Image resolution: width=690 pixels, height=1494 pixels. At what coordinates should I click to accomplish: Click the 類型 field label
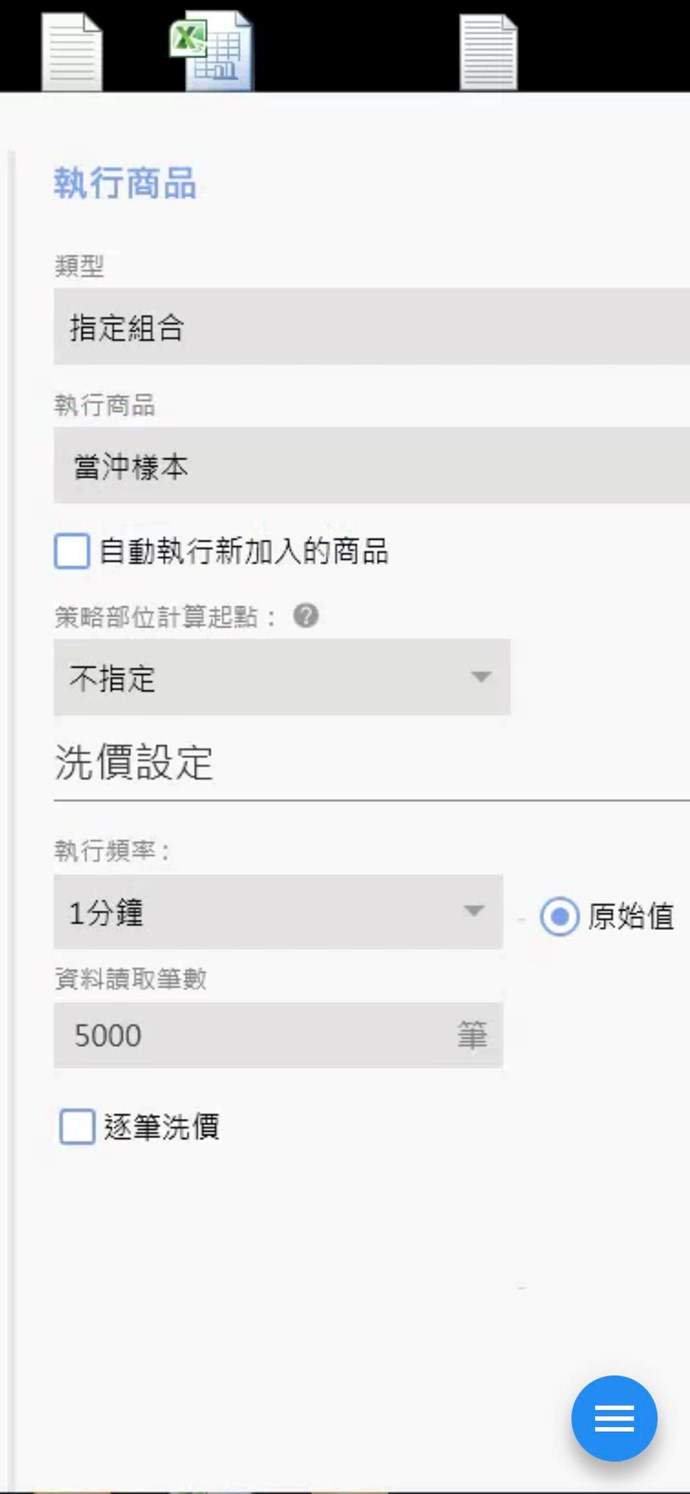tap(79, 266)
